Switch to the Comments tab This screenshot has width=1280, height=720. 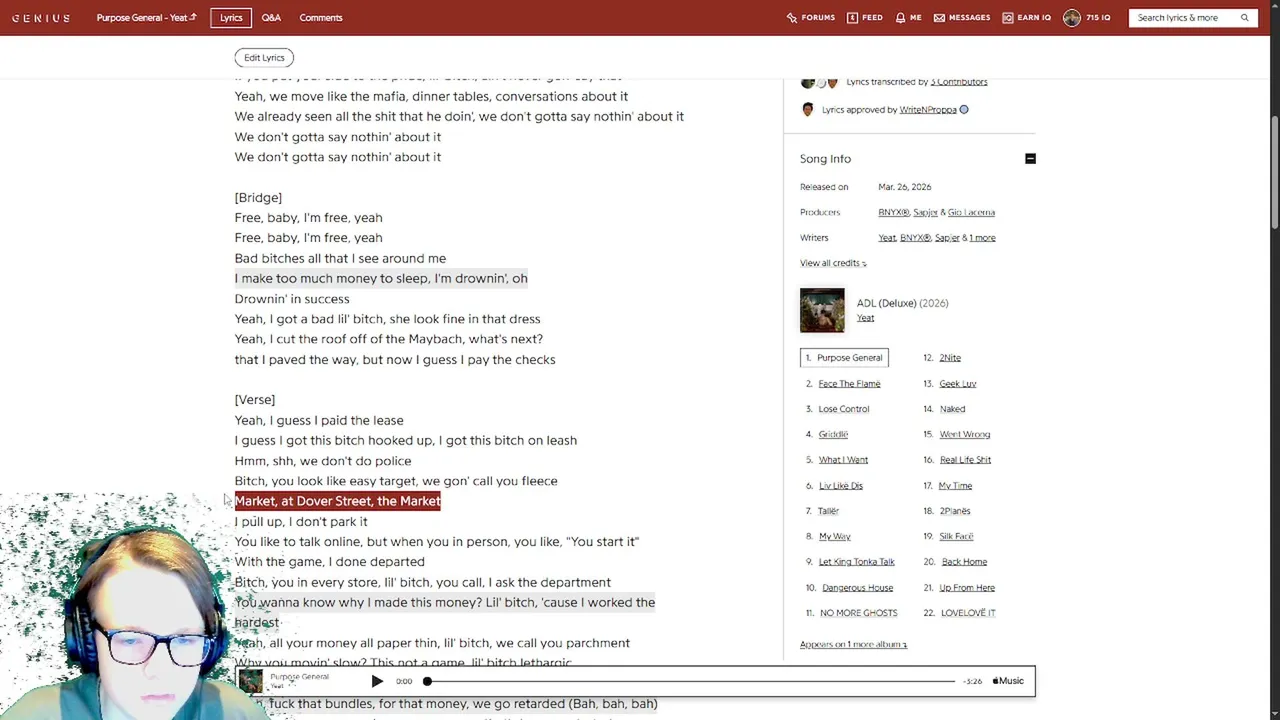pyautogui.click(x=321, y=18)
